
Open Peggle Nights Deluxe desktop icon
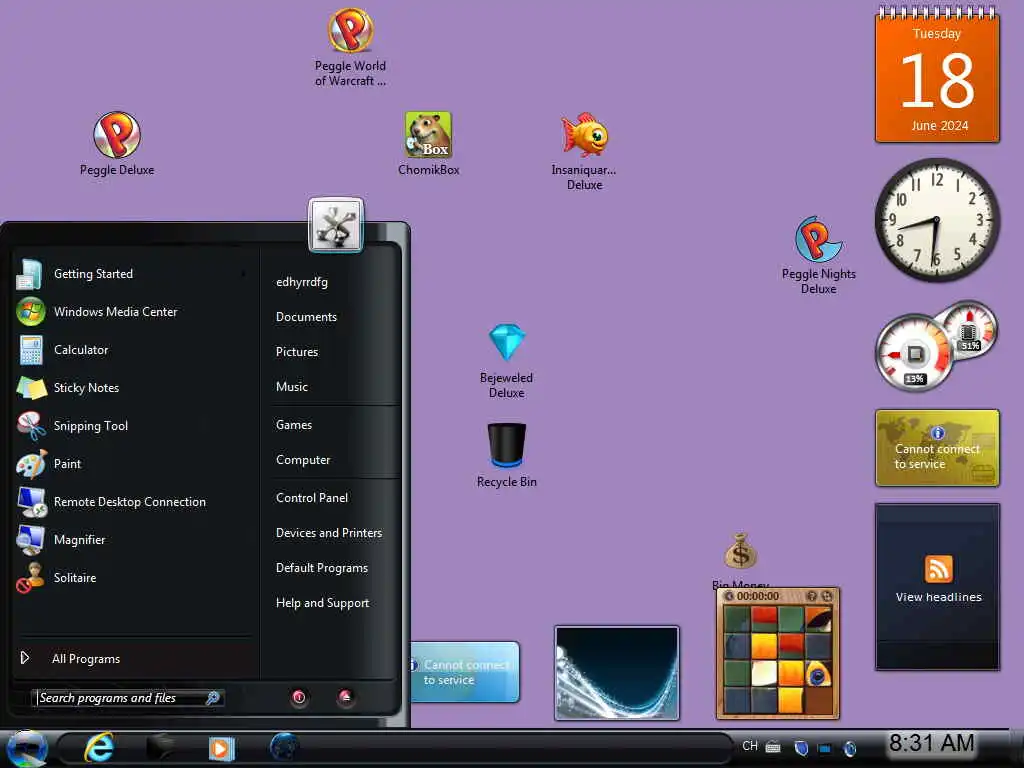[x=818, y=255]
